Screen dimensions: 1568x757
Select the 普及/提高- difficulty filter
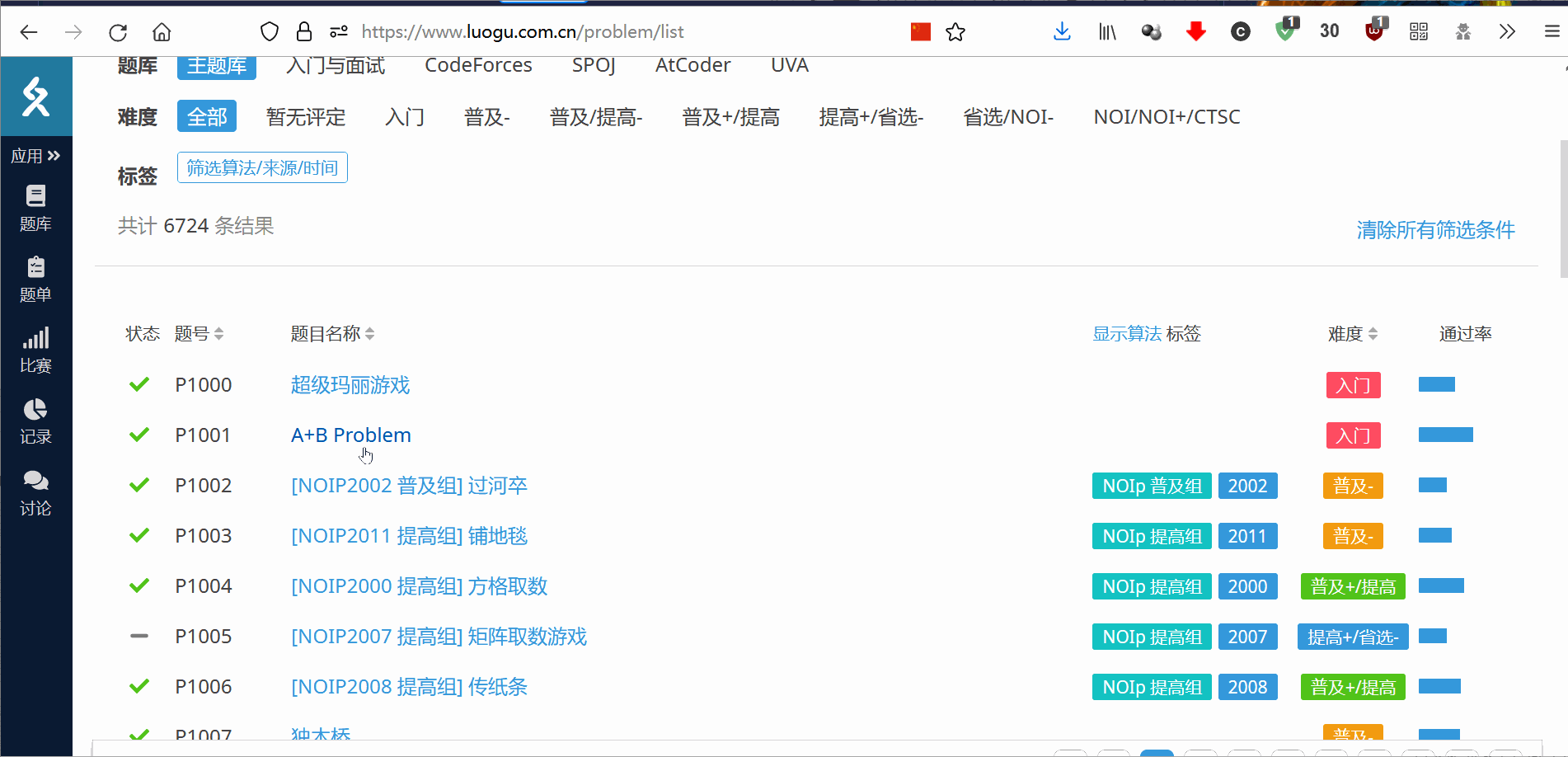coord(595,117)
